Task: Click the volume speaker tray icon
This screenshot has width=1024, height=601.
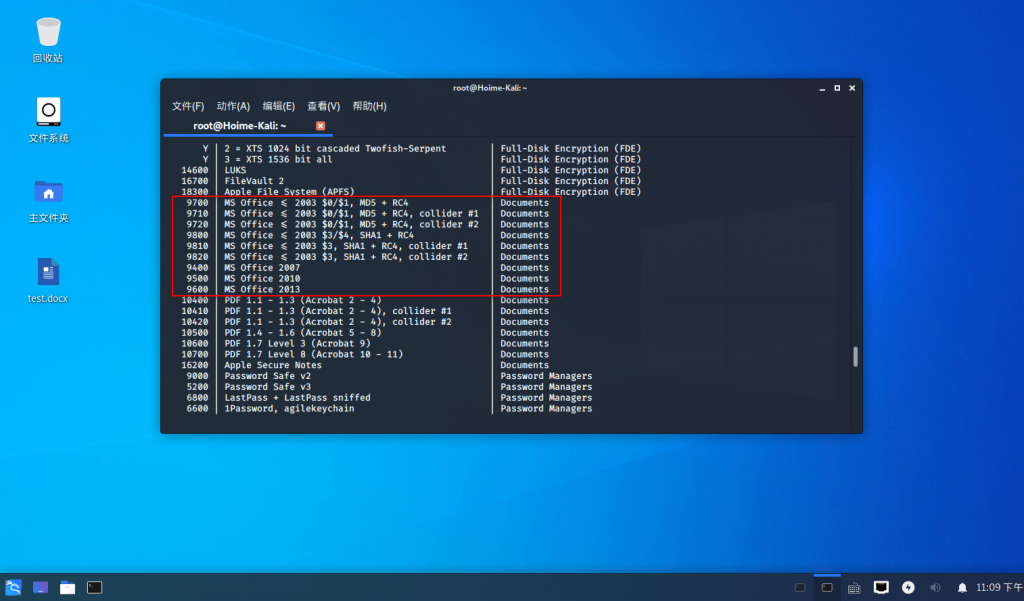Action: 936,587
